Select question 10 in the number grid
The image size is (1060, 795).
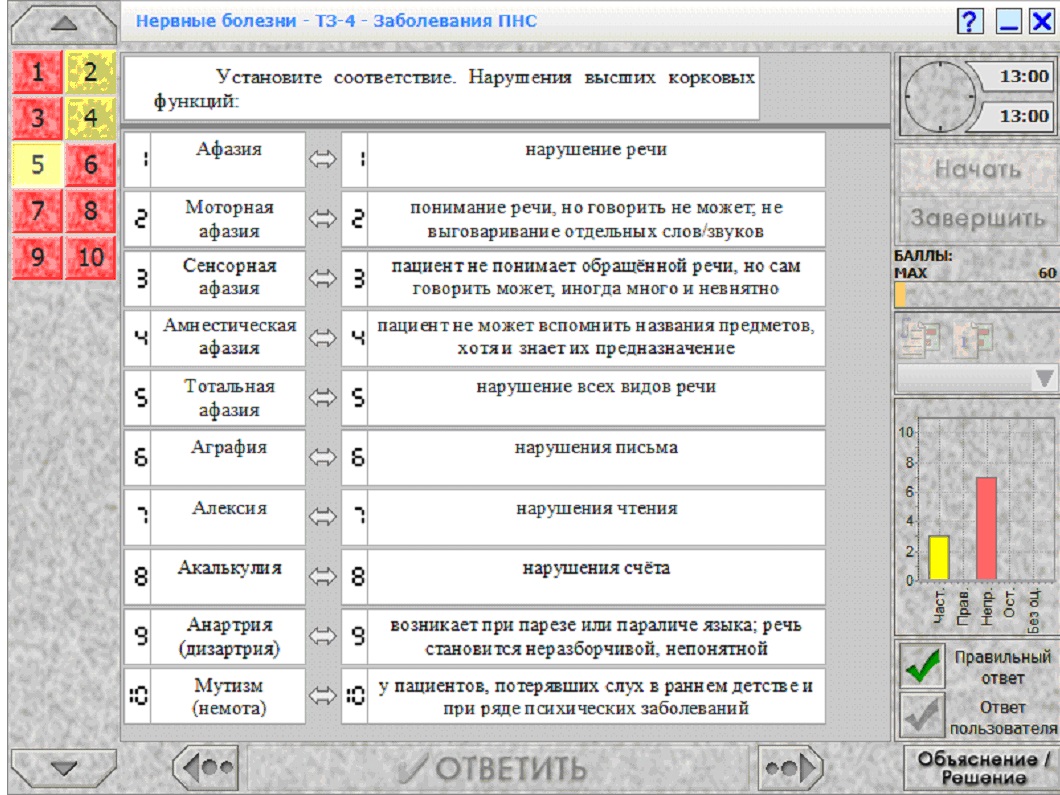pos(91,257)
